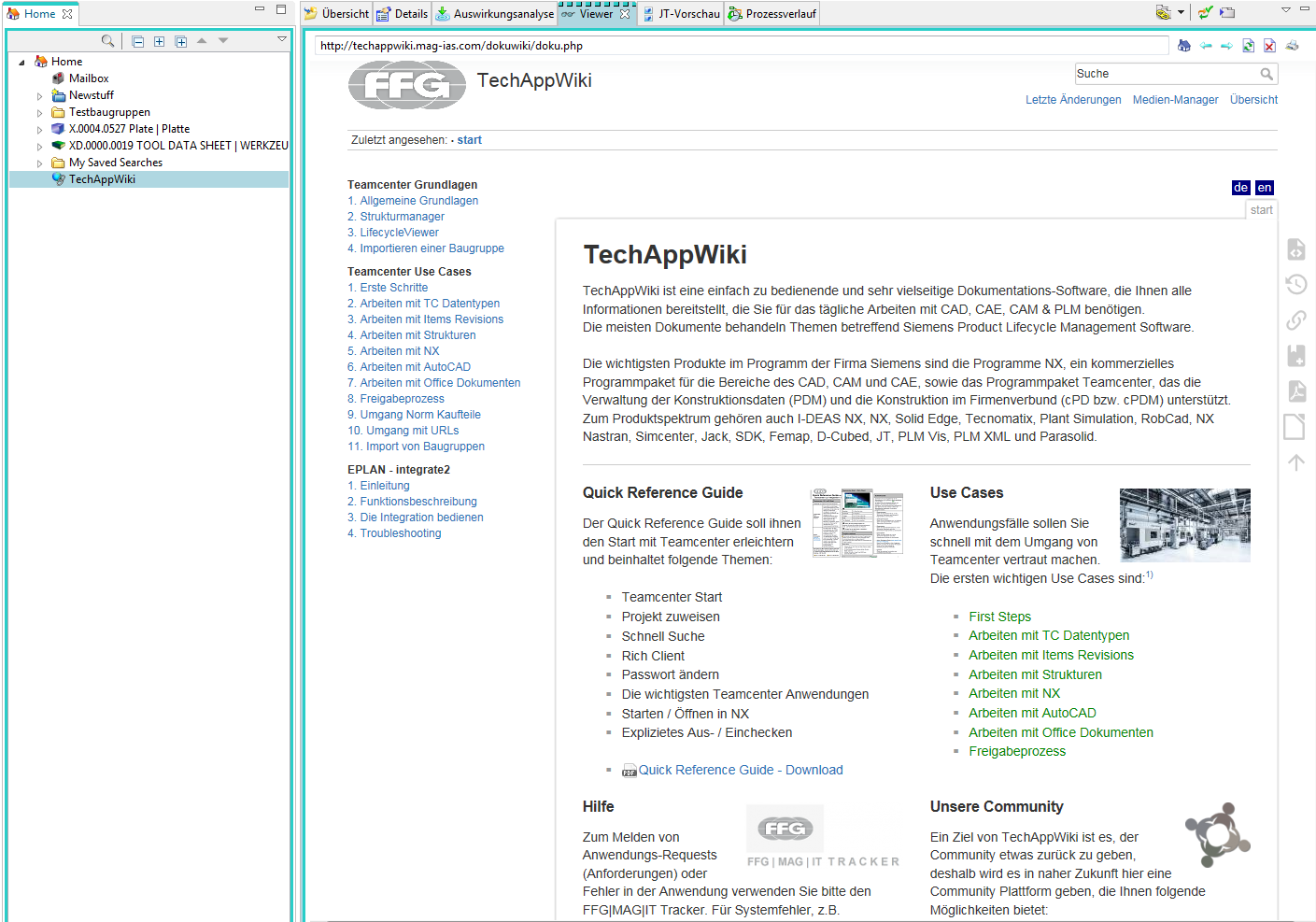Click the collapse all icon in Home toolbar

click(x=138, y=41)
